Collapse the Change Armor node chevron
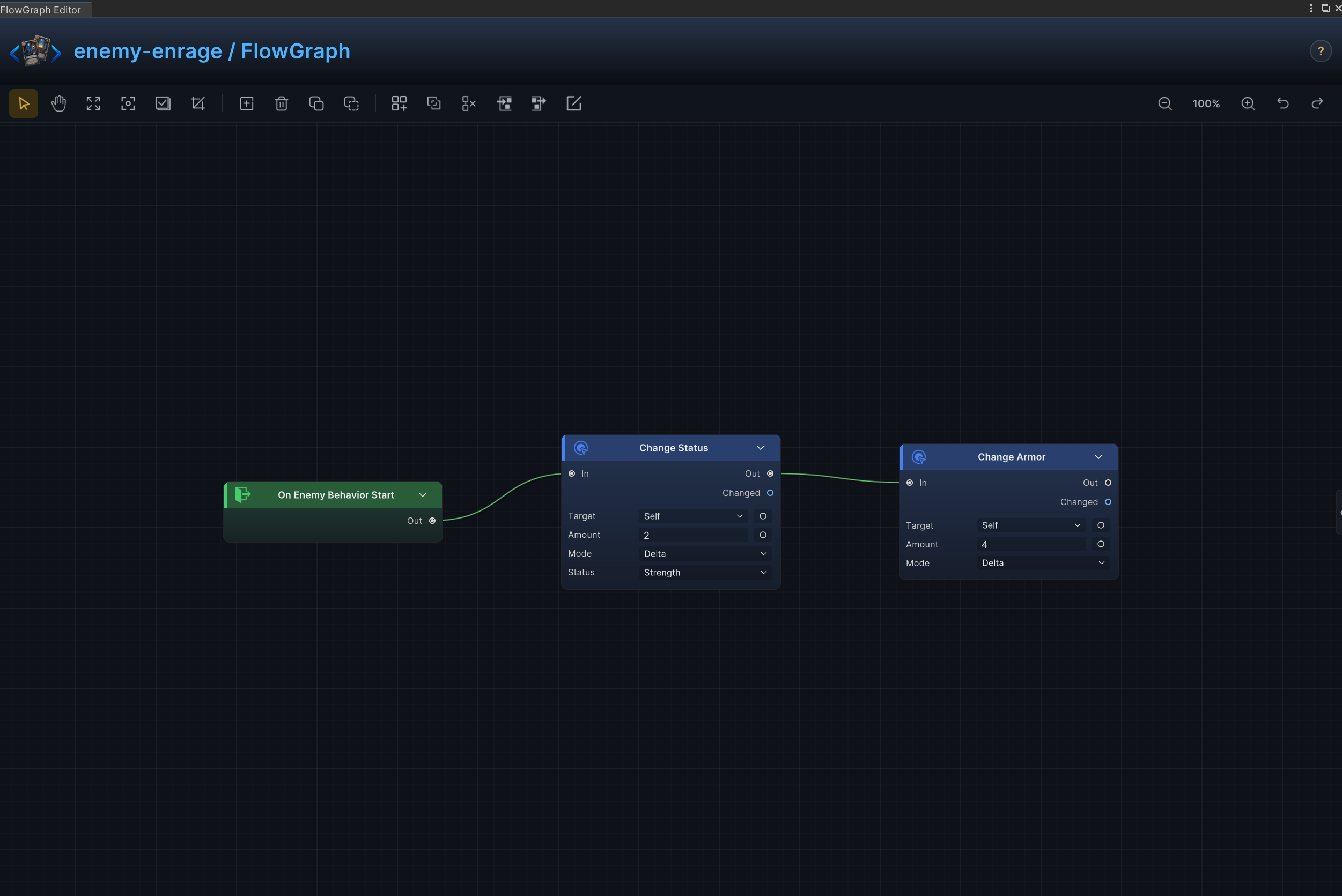This screenshot has height=896, width=1342. click(1098, 457)
